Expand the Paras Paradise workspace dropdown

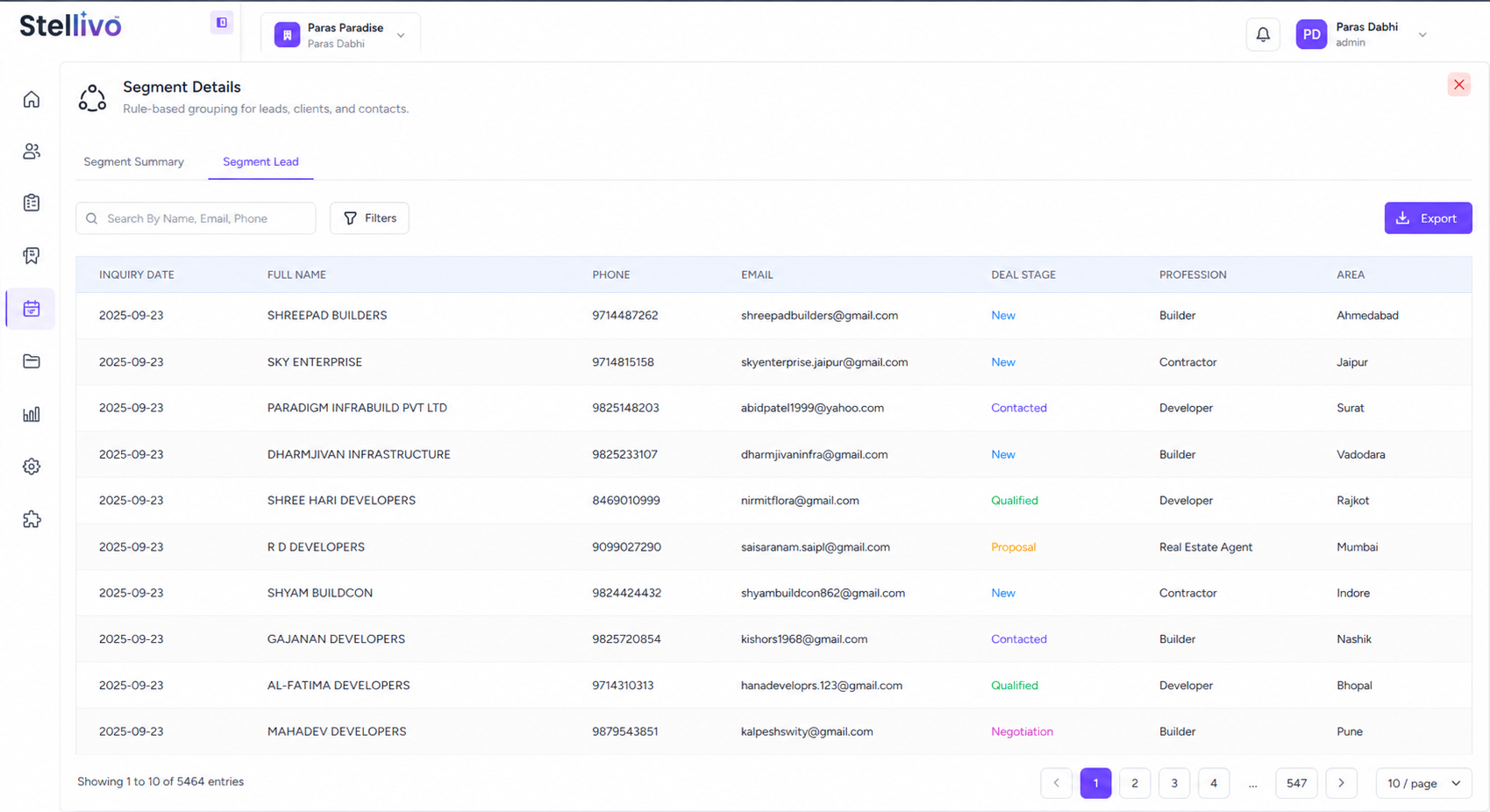pyautogui.click(x=401, y=35)
